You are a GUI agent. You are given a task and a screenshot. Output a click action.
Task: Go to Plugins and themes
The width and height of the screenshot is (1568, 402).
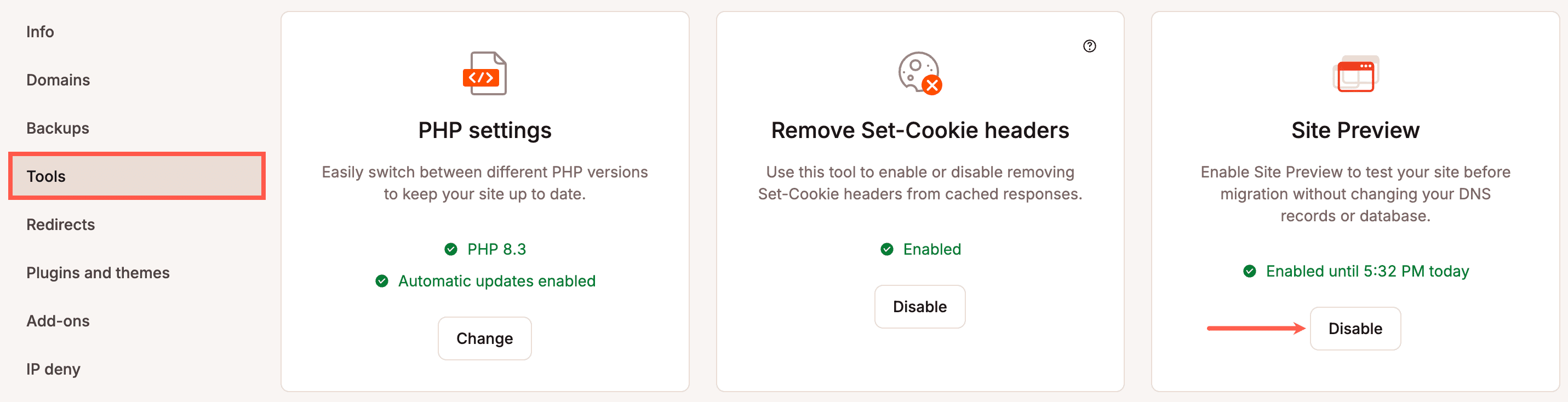(98, 272)
